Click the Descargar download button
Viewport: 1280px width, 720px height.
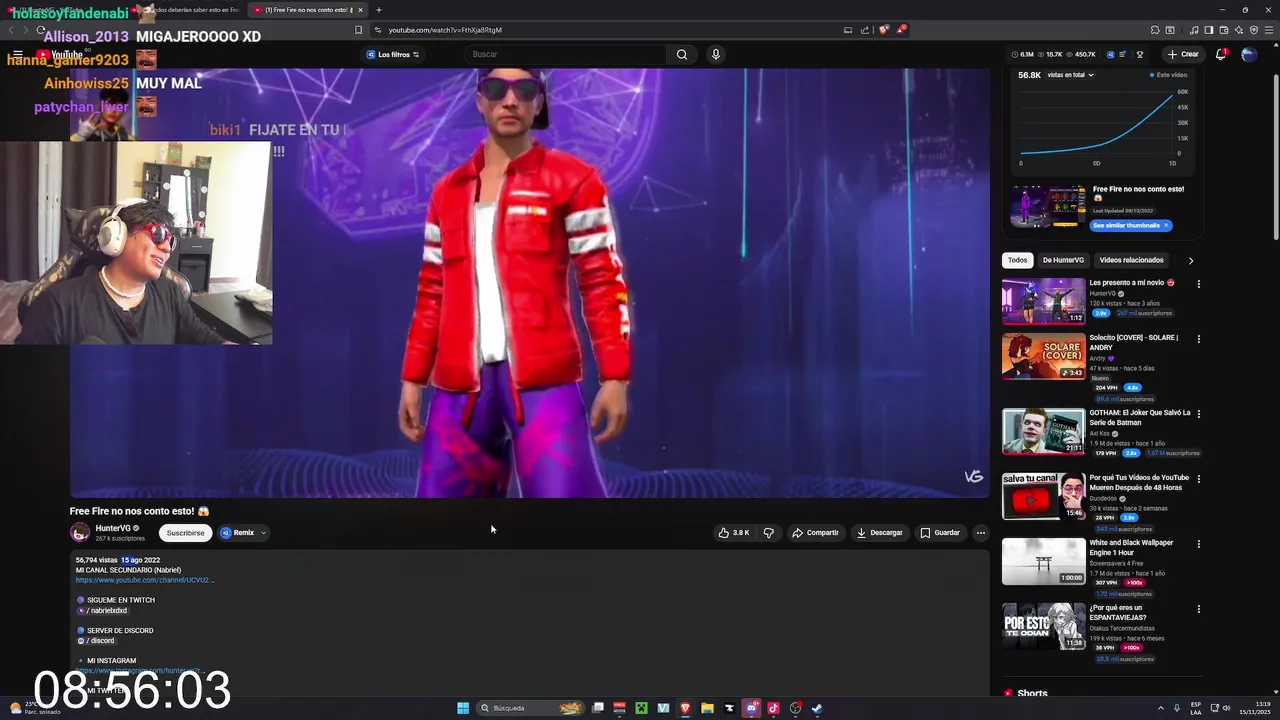[x=880, y=533]
